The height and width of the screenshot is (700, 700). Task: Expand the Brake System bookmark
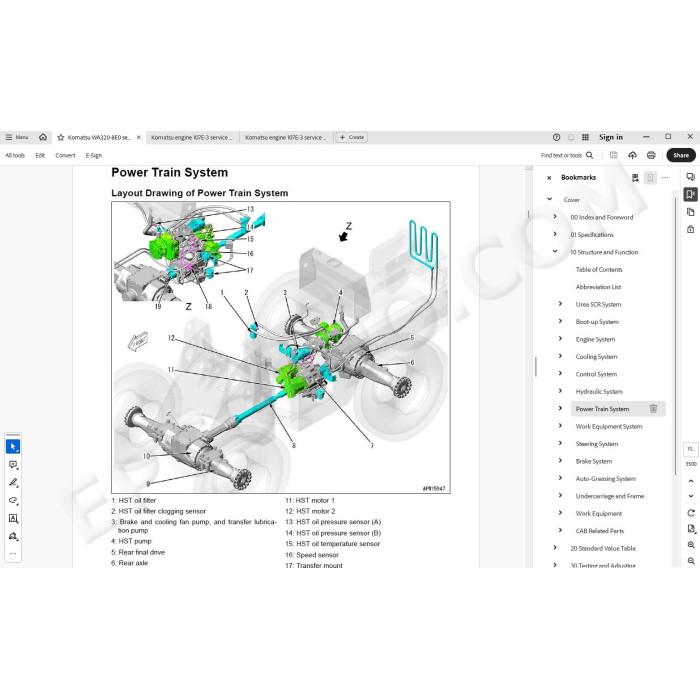point(560,461)
